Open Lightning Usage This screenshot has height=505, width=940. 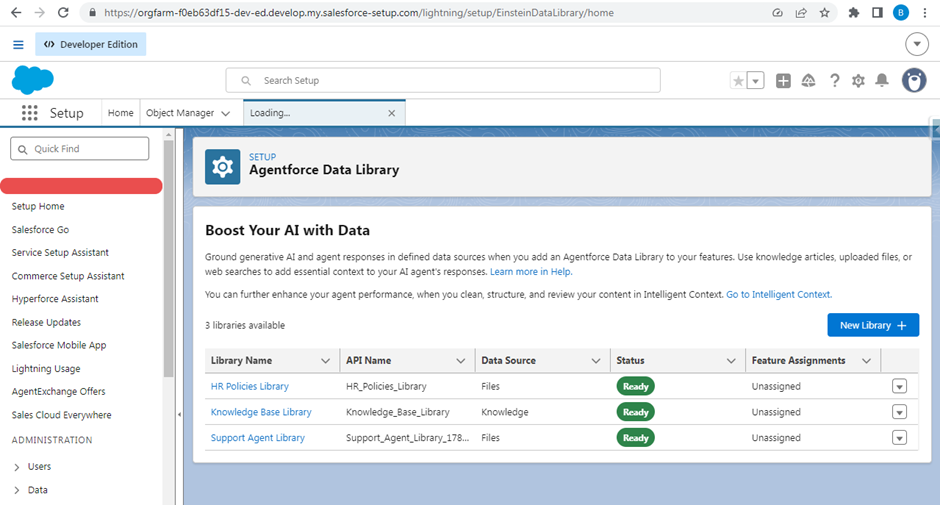coord(46,369)
